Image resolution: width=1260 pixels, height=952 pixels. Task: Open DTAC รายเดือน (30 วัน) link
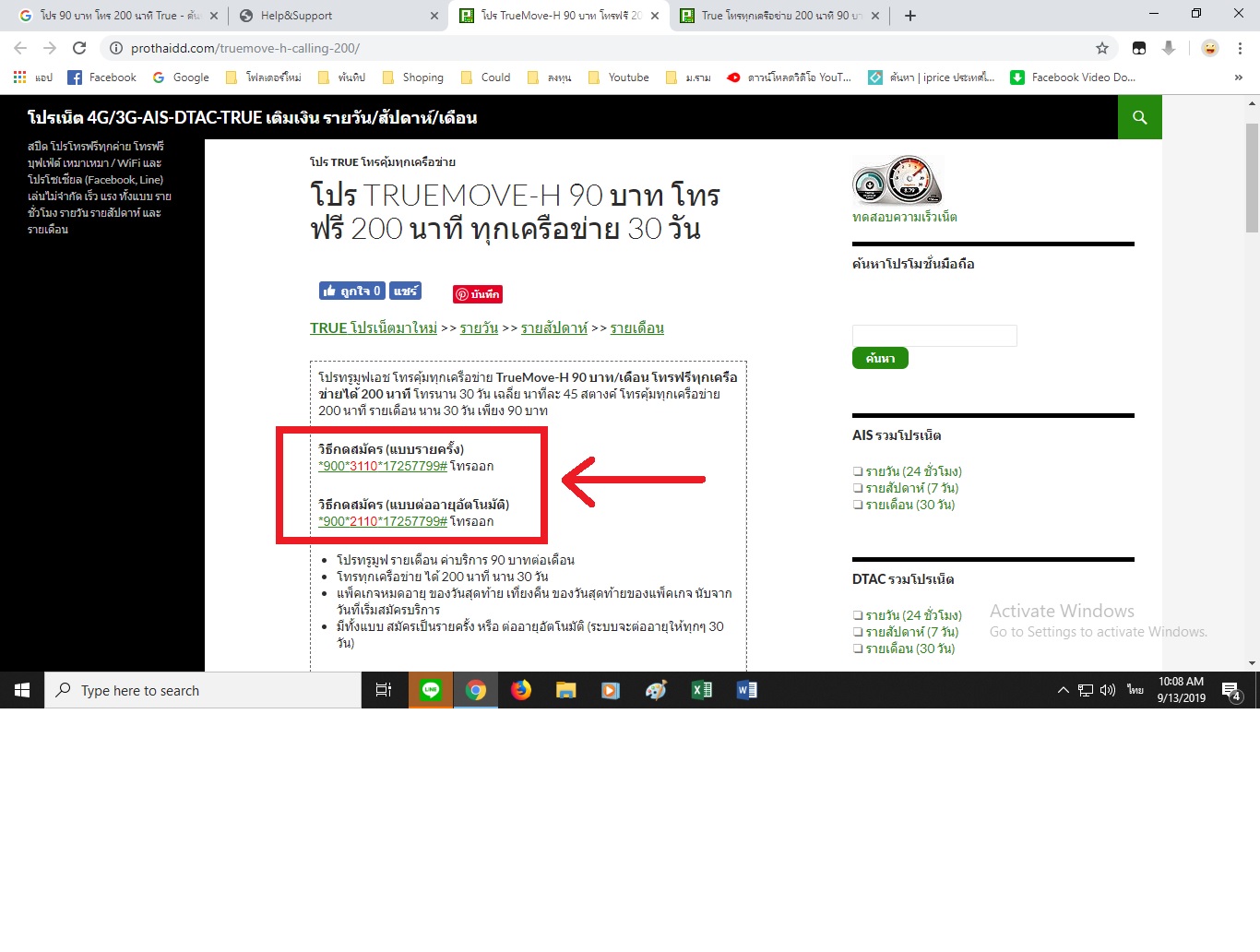click(909, 649)
